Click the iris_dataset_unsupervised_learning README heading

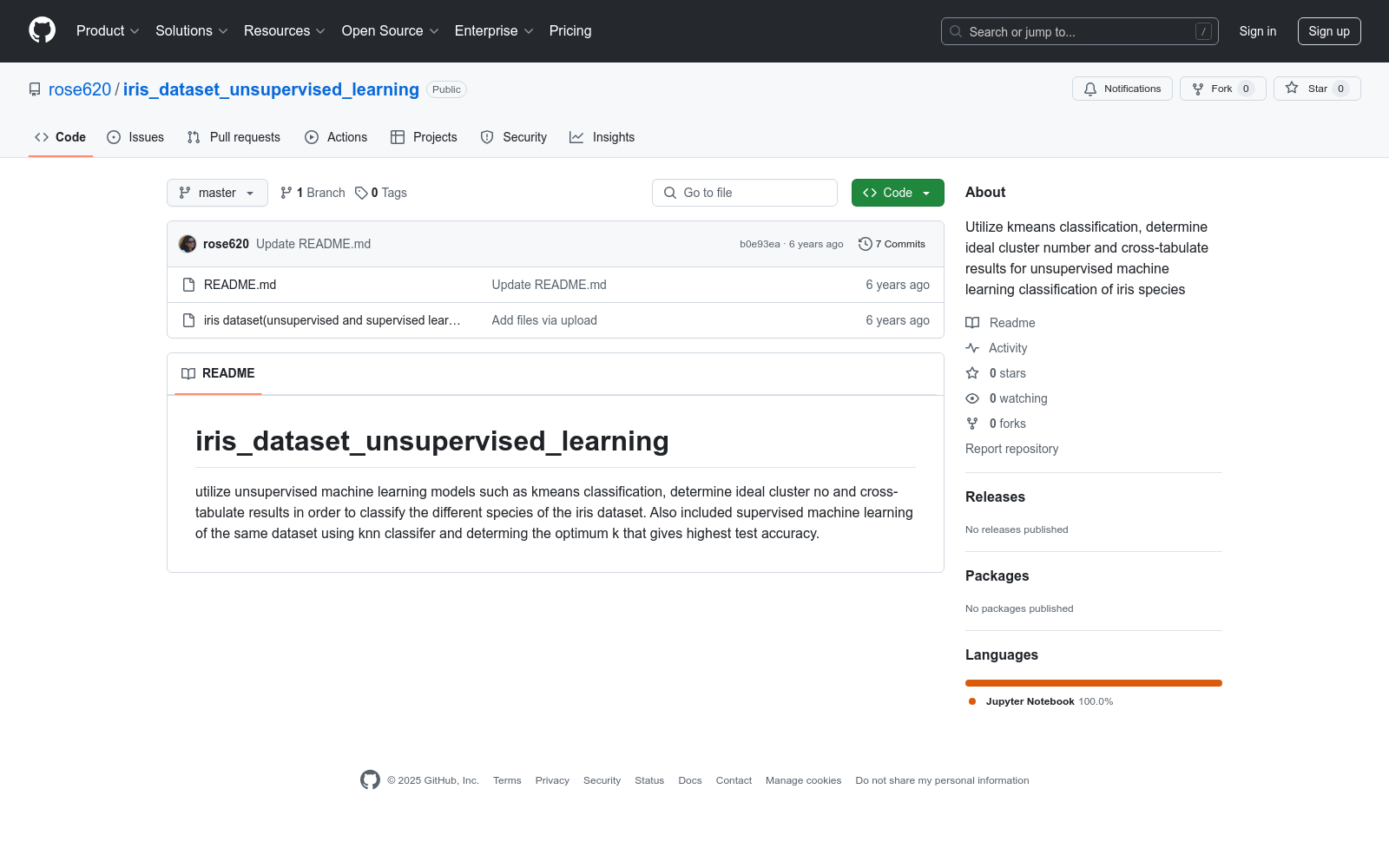(432, 441)
